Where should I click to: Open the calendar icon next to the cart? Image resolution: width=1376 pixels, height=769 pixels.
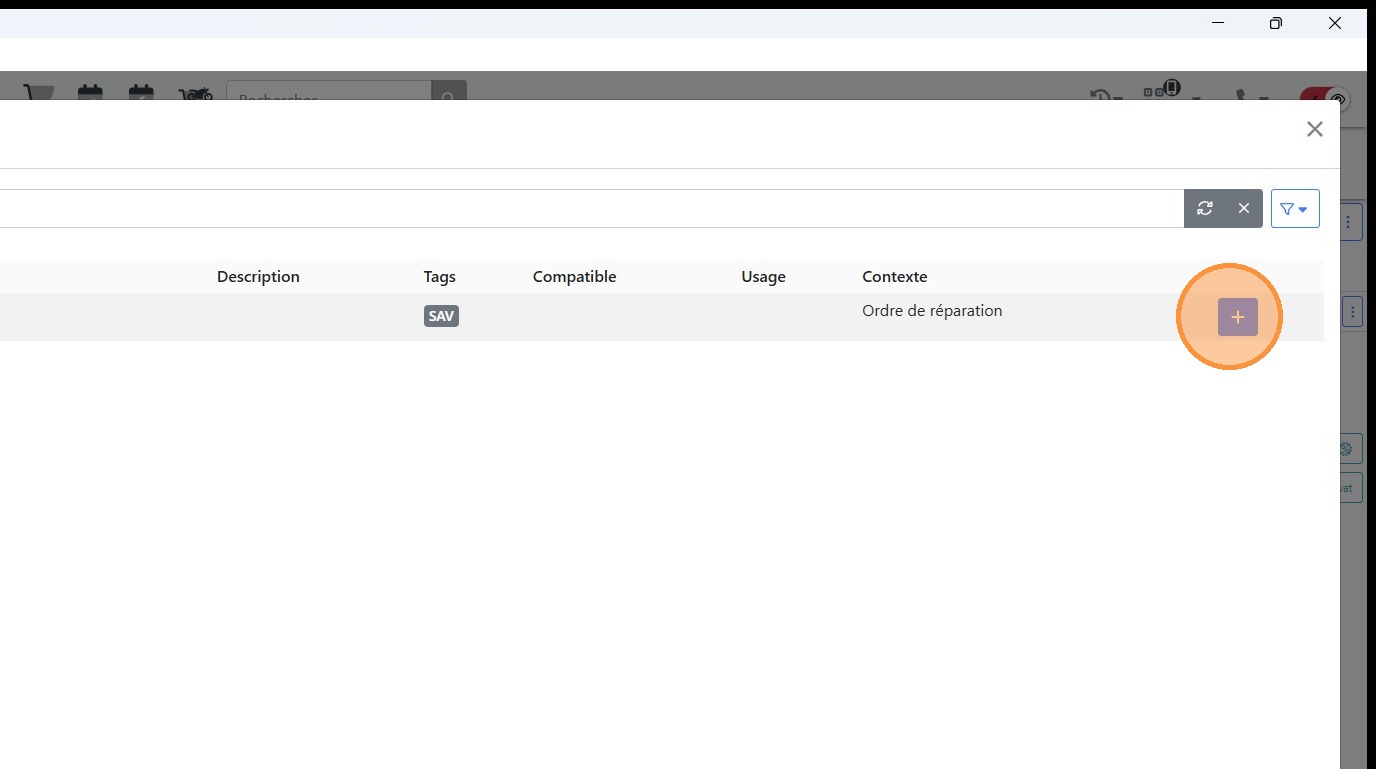(90, 93)
